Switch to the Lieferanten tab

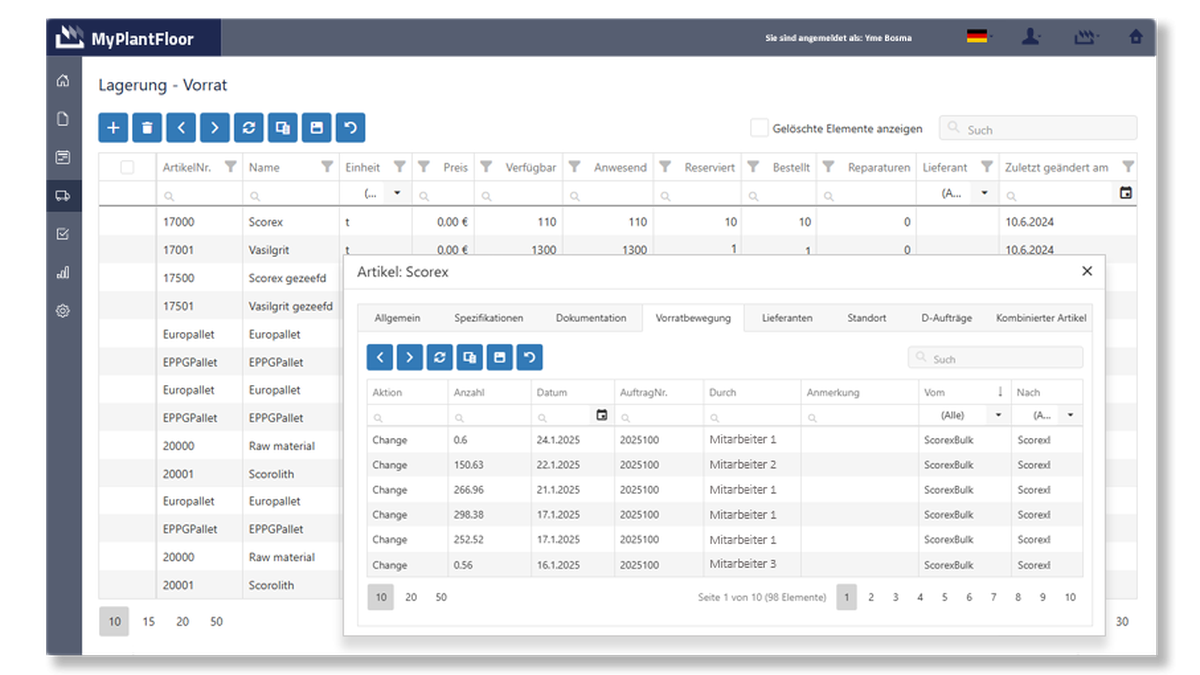[x=787, y=318]
